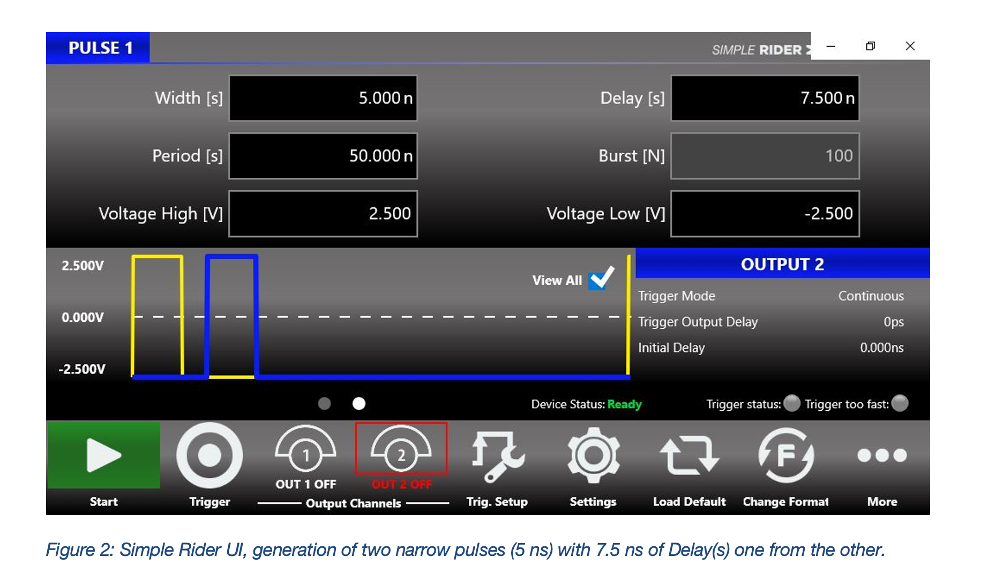Restore down the Simple Rider window
This screenshot has height=572, width=1004.
[x=870, y=46]
